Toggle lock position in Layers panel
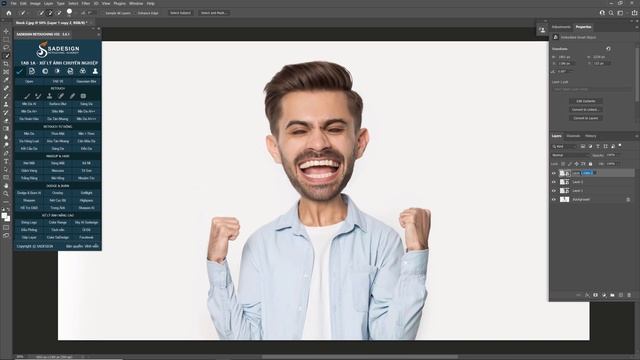640x360 pixels. tap(576, 164)
